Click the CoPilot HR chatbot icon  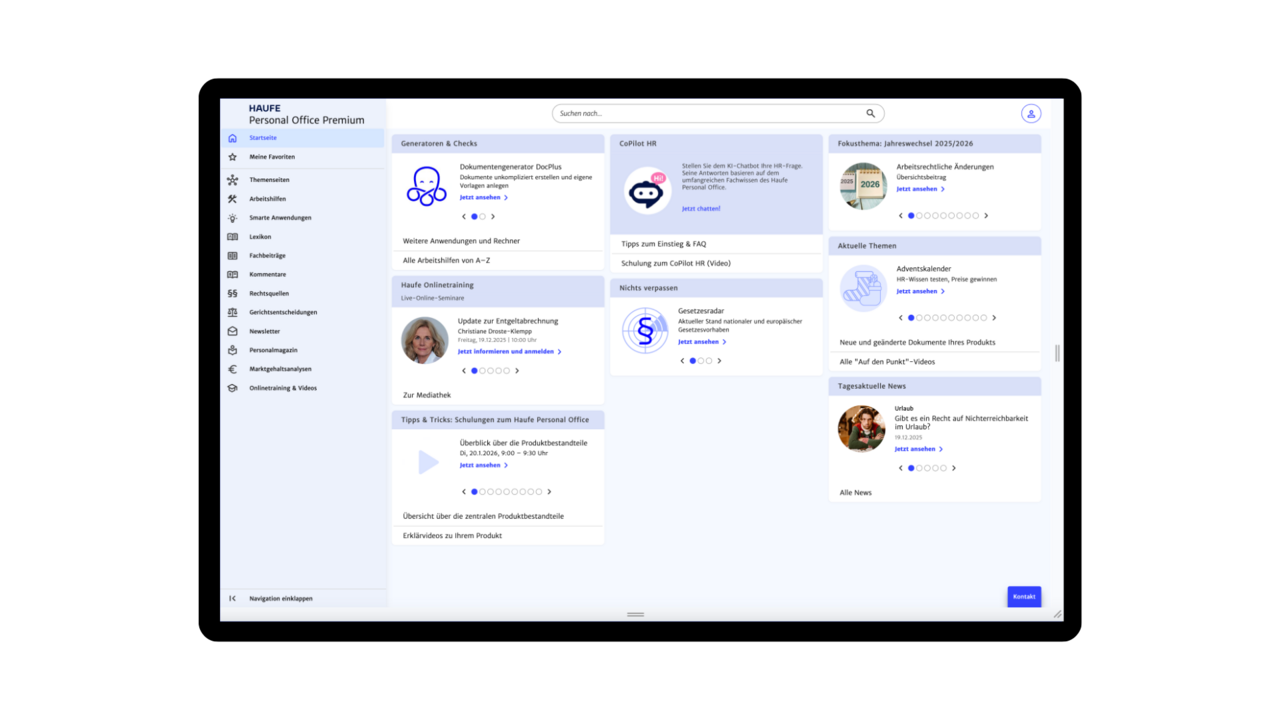pos(647,190)
